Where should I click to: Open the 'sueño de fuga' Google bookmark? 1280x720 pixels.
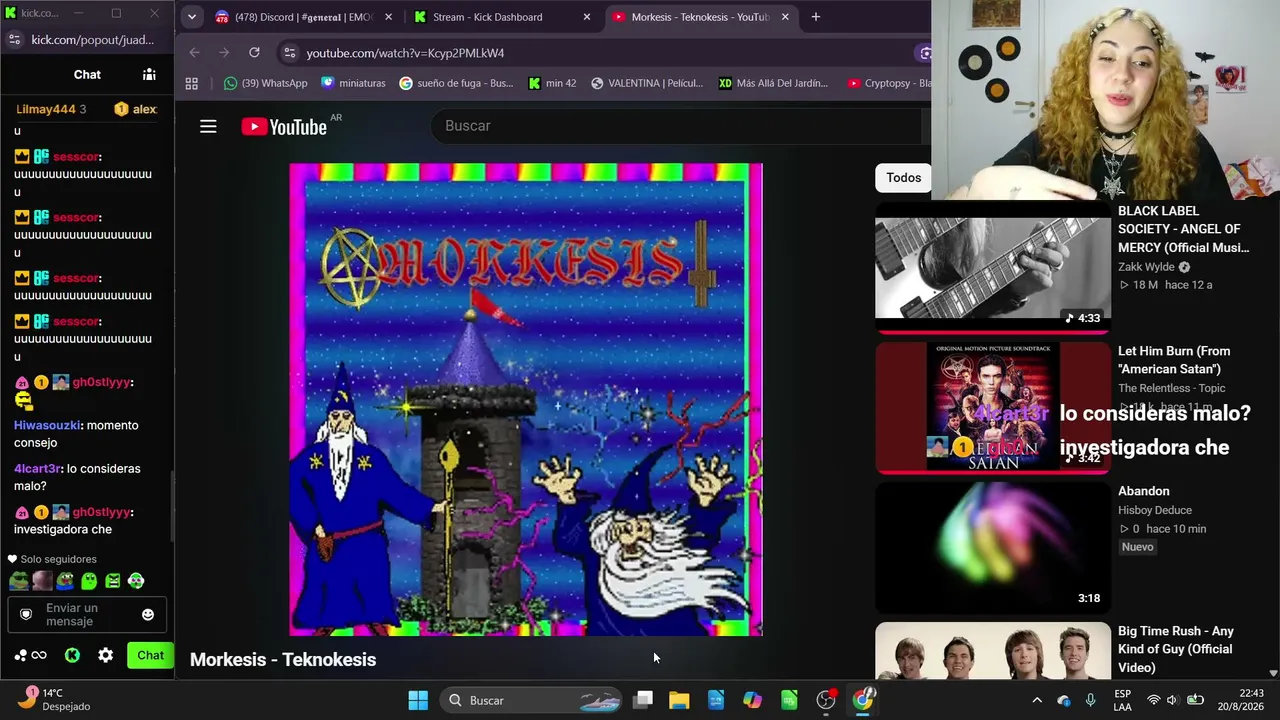456,83
